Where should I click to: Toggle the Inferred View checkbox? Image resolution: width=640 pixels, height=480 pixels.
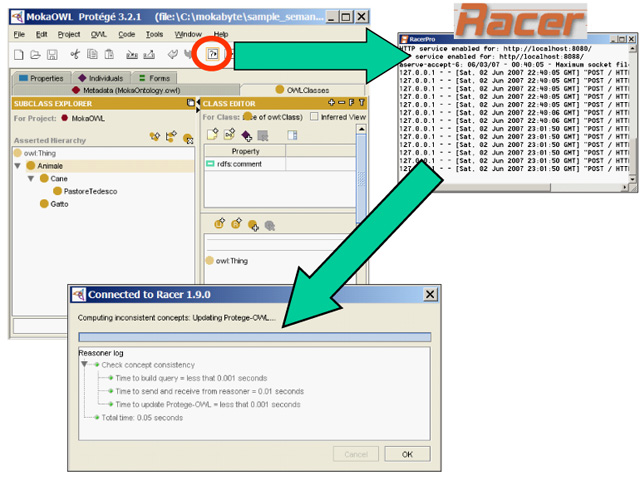click(x=314, y=117)
